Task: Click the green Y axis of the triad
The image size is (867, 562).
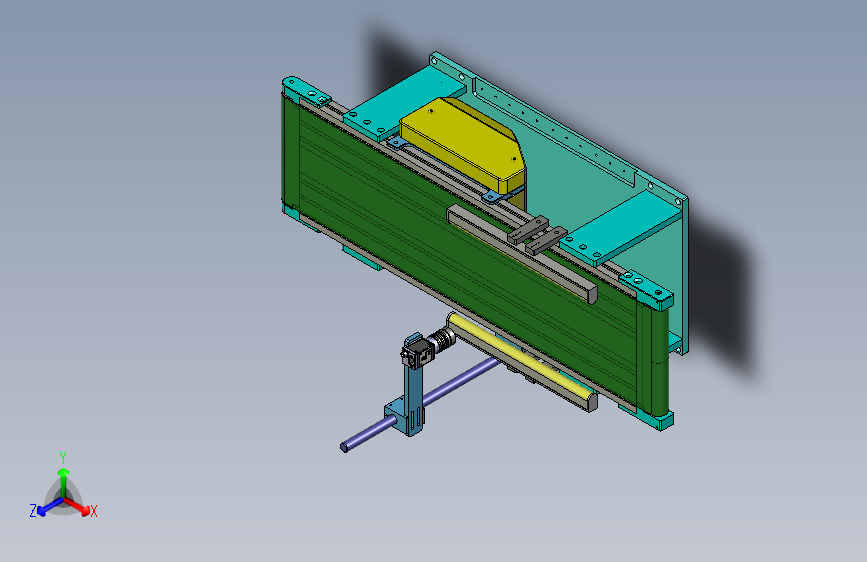Action: coord(64,483)
